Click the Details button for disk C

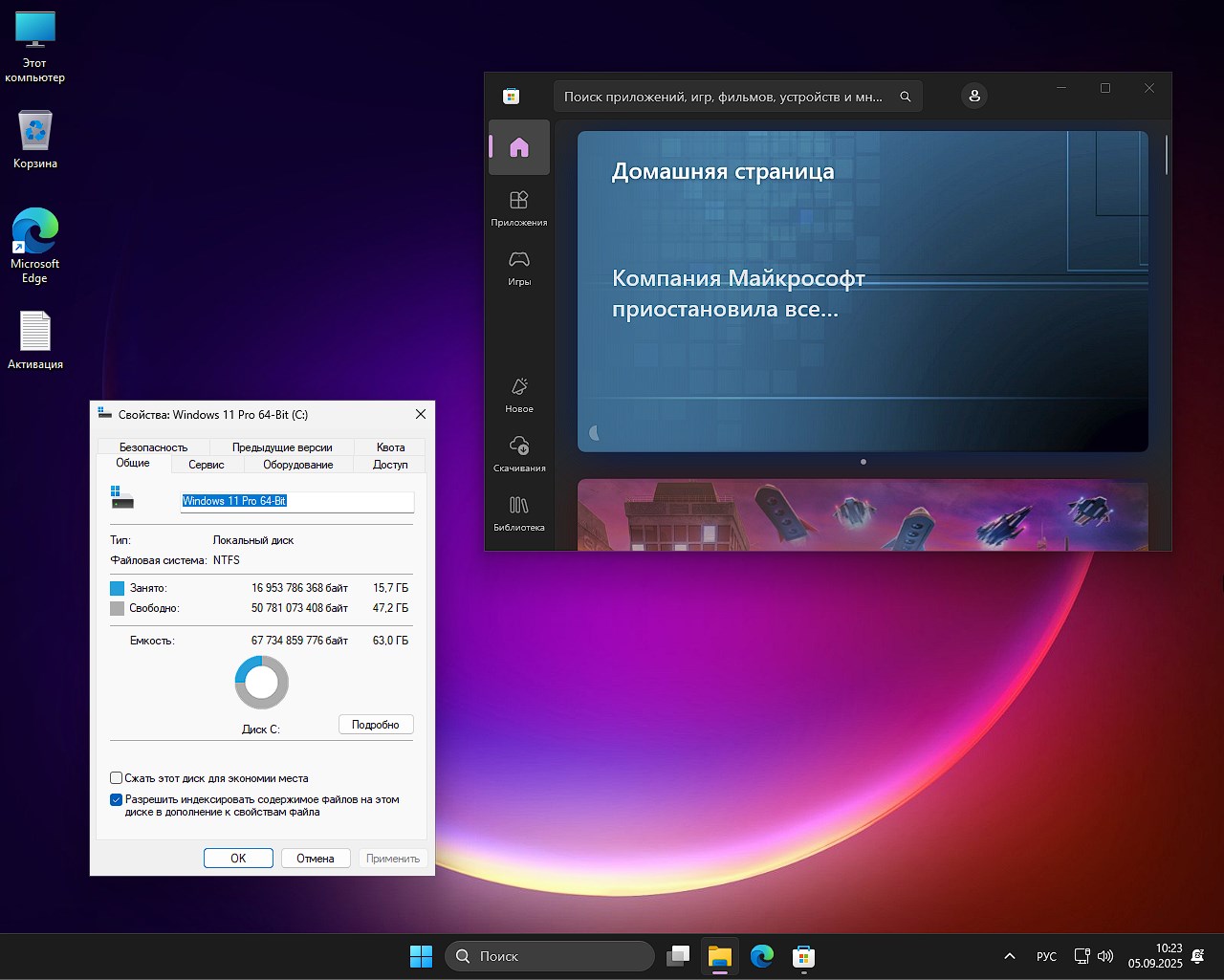click(x=375, y=725)
